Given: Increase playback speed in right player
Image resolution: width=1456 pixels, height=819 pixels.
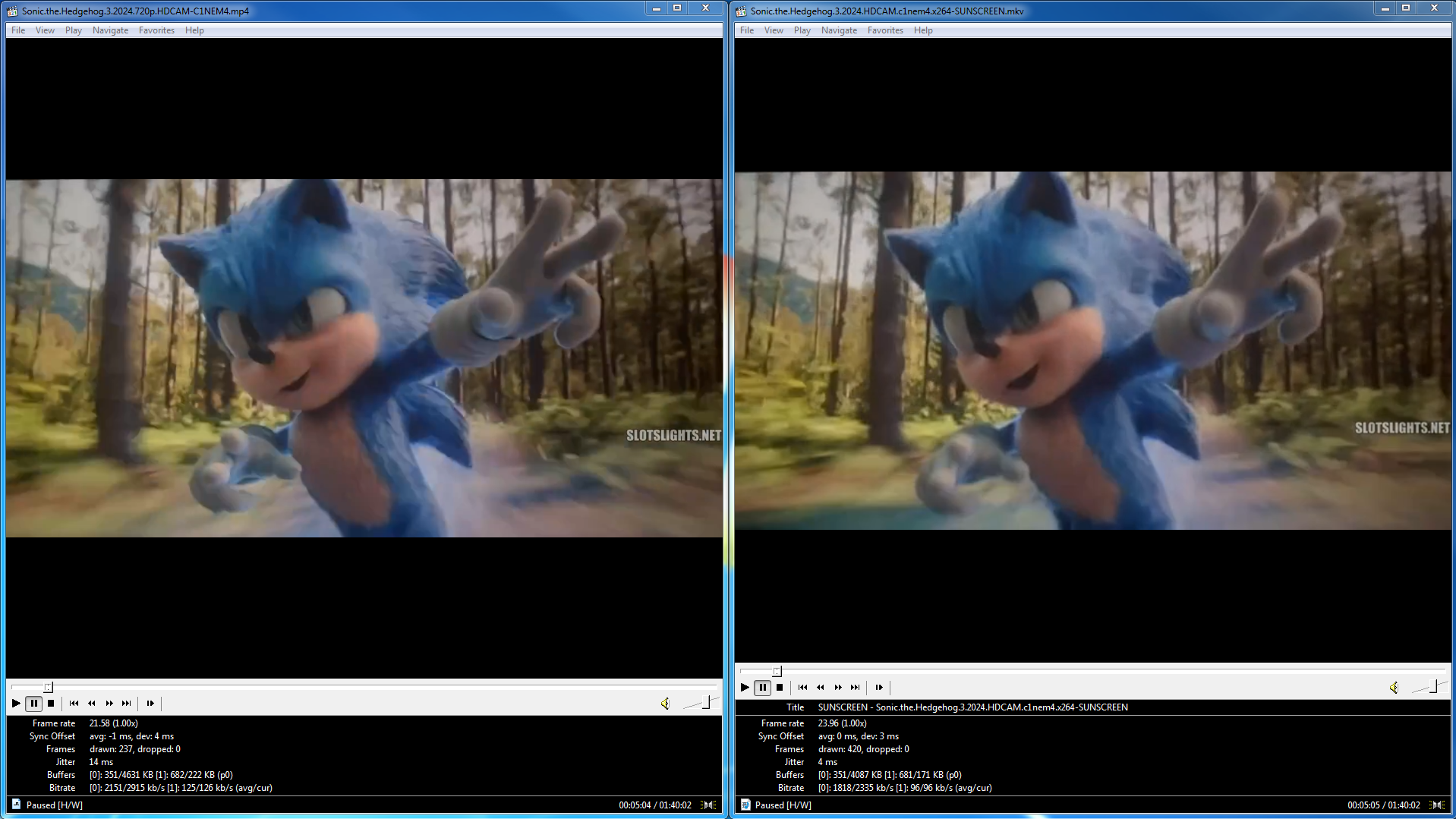Looking at the screenshot, I should (838, 688).
